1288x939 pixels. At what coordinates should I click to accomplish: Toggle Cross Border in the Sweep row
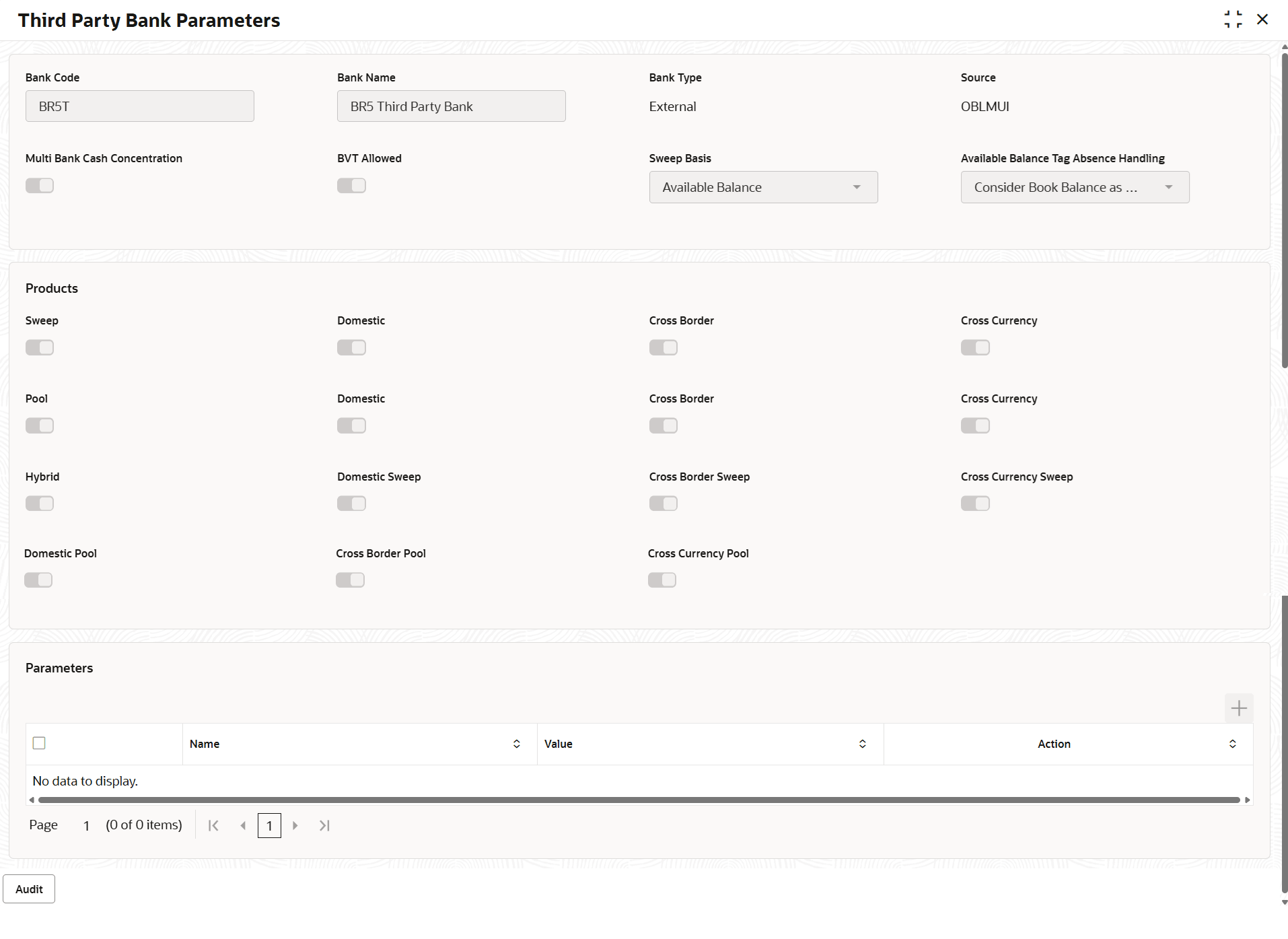coord(664,348)
